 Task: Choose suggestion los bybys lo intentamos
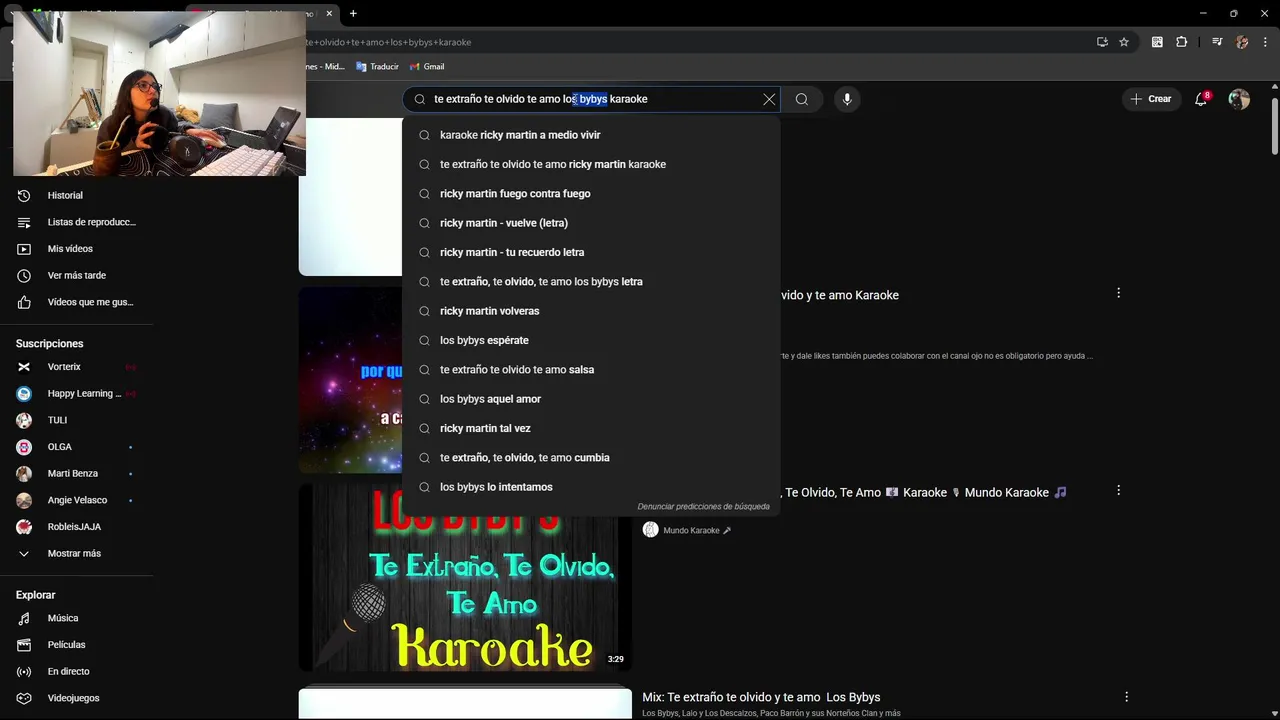591,487
